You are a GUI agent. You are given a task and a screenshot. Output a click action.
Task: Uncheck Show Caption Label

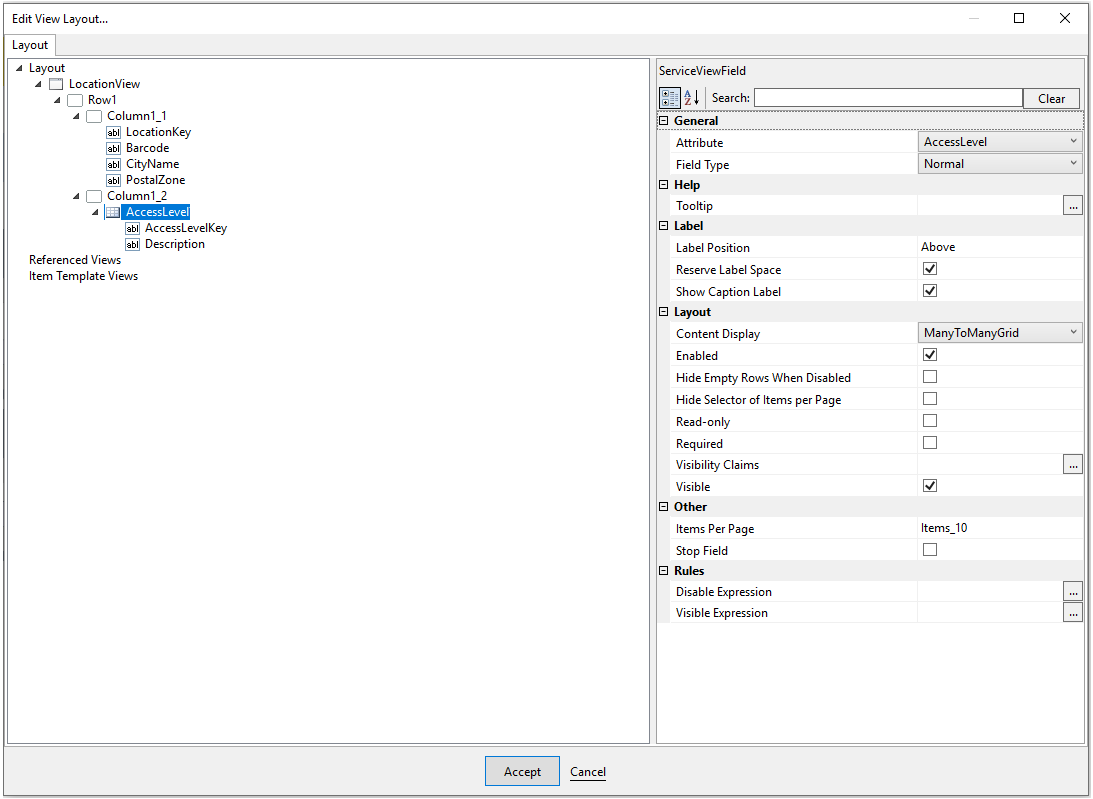tap(930, 291)
